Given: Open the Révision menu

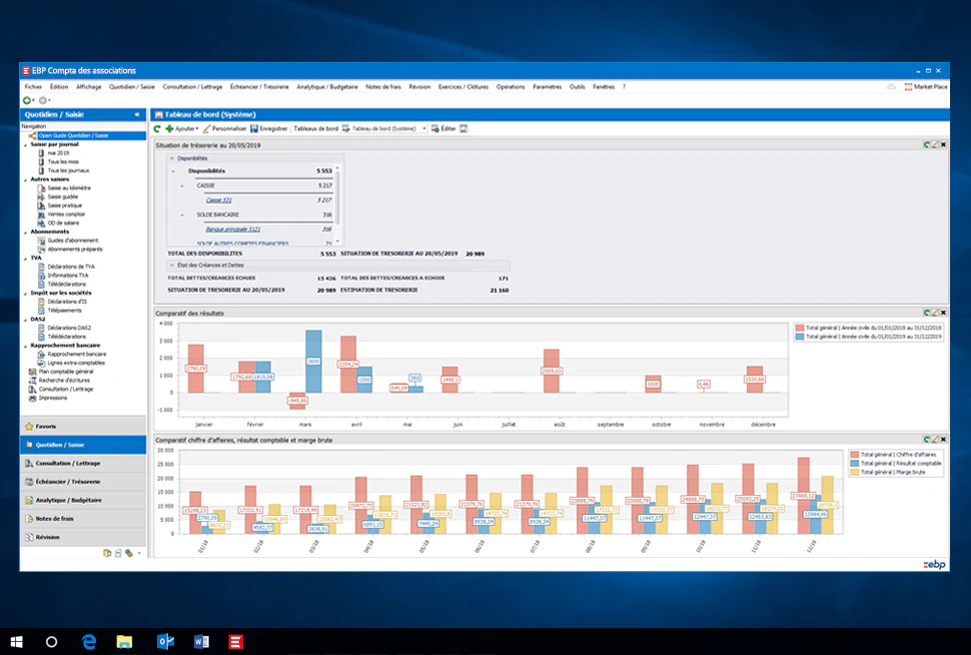Looking at the screenshot, I should tap(419, 87).
